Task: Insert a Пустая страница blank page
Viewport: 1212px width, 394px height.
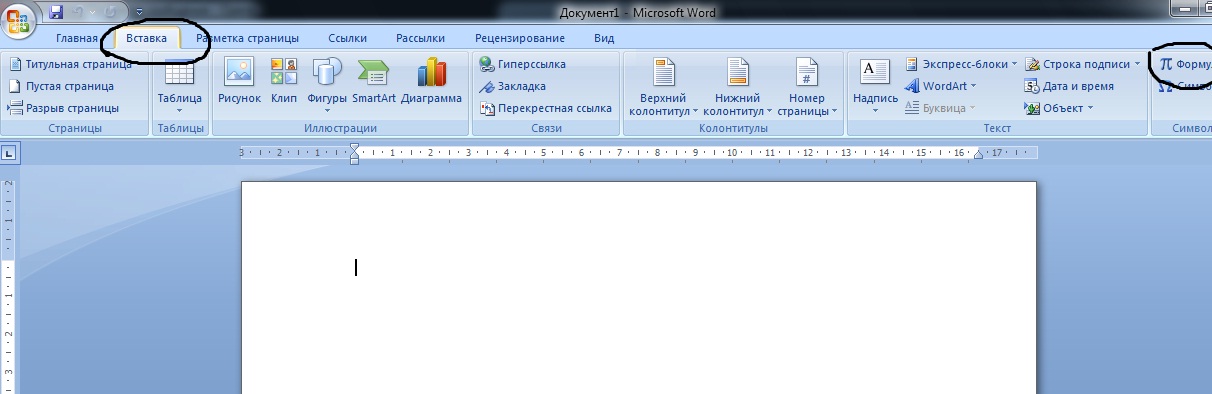Action: (61, 86)
